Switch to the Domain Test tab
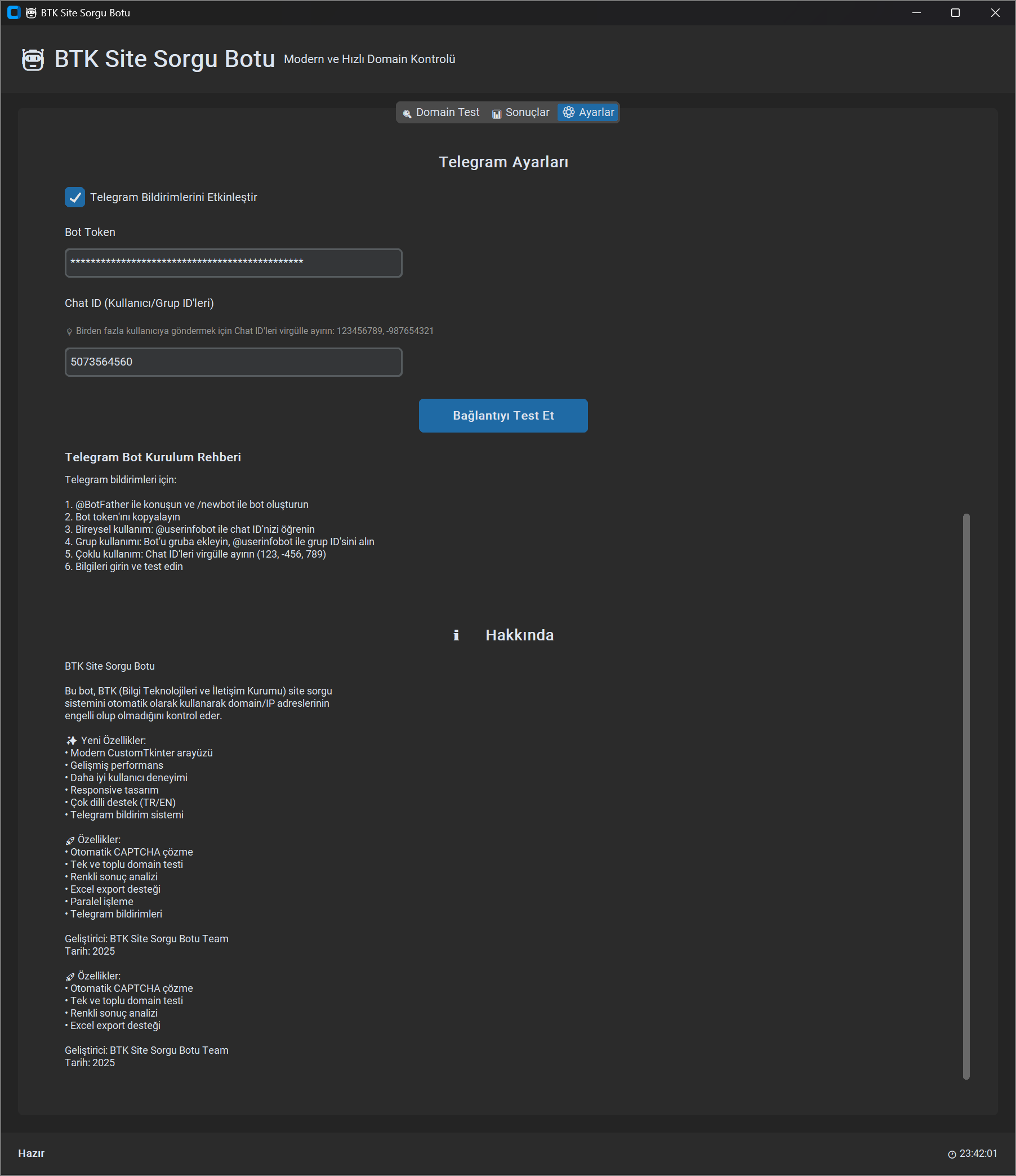The height and width of the screenshot is (1176, 1016). pos(441,113)
